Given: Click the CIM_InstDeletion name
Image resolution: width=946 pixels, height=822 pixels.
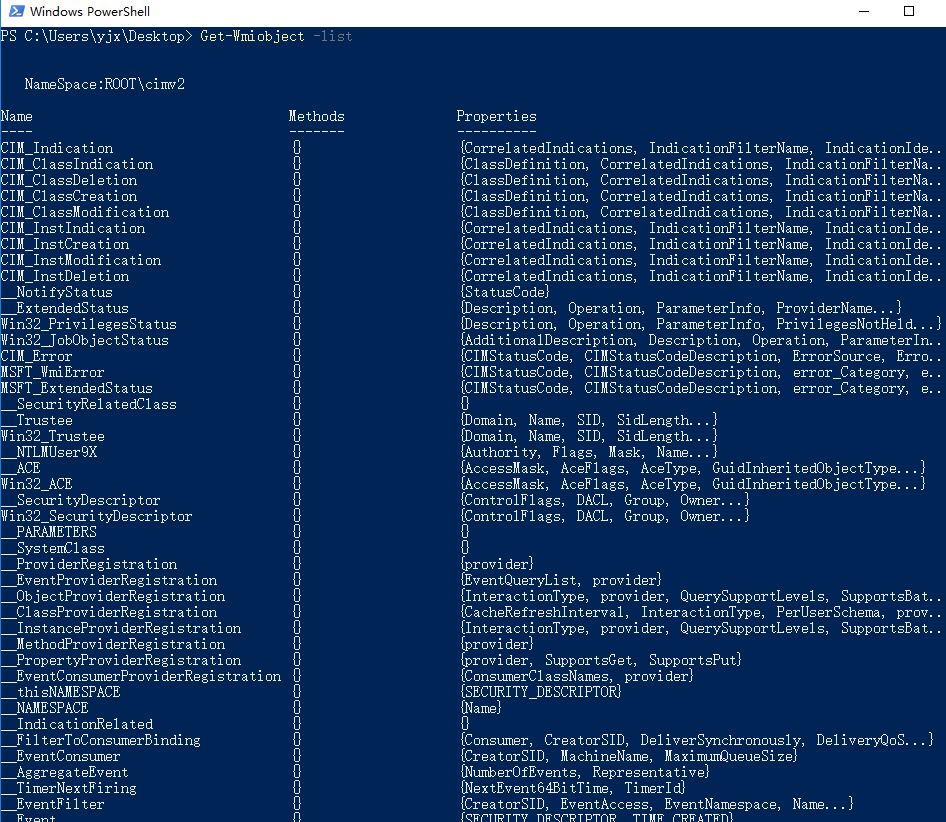Looking at the screenshot, I should tap(65, 276).
